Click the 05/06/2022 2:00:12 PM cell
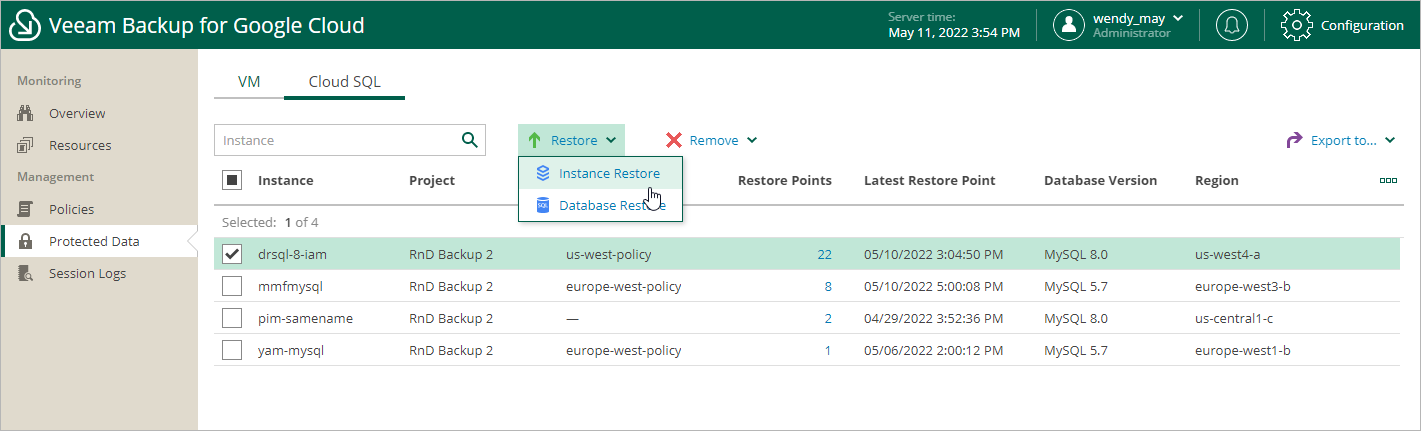The image size is (1421, 431). pyautogui.click(x=933, y=350)
